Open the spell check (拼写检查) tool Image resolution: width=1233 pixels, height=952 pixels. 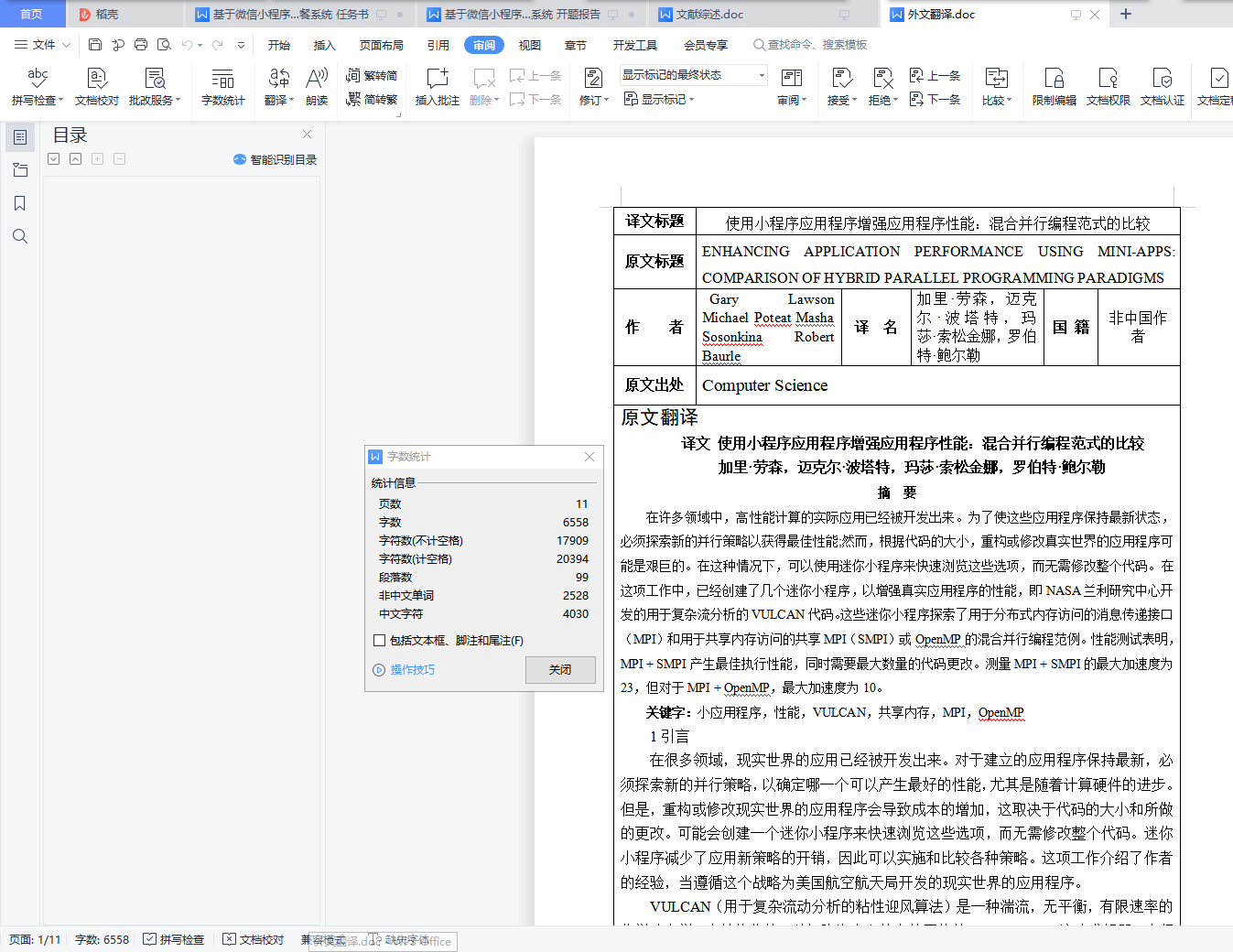click(37, 87)
